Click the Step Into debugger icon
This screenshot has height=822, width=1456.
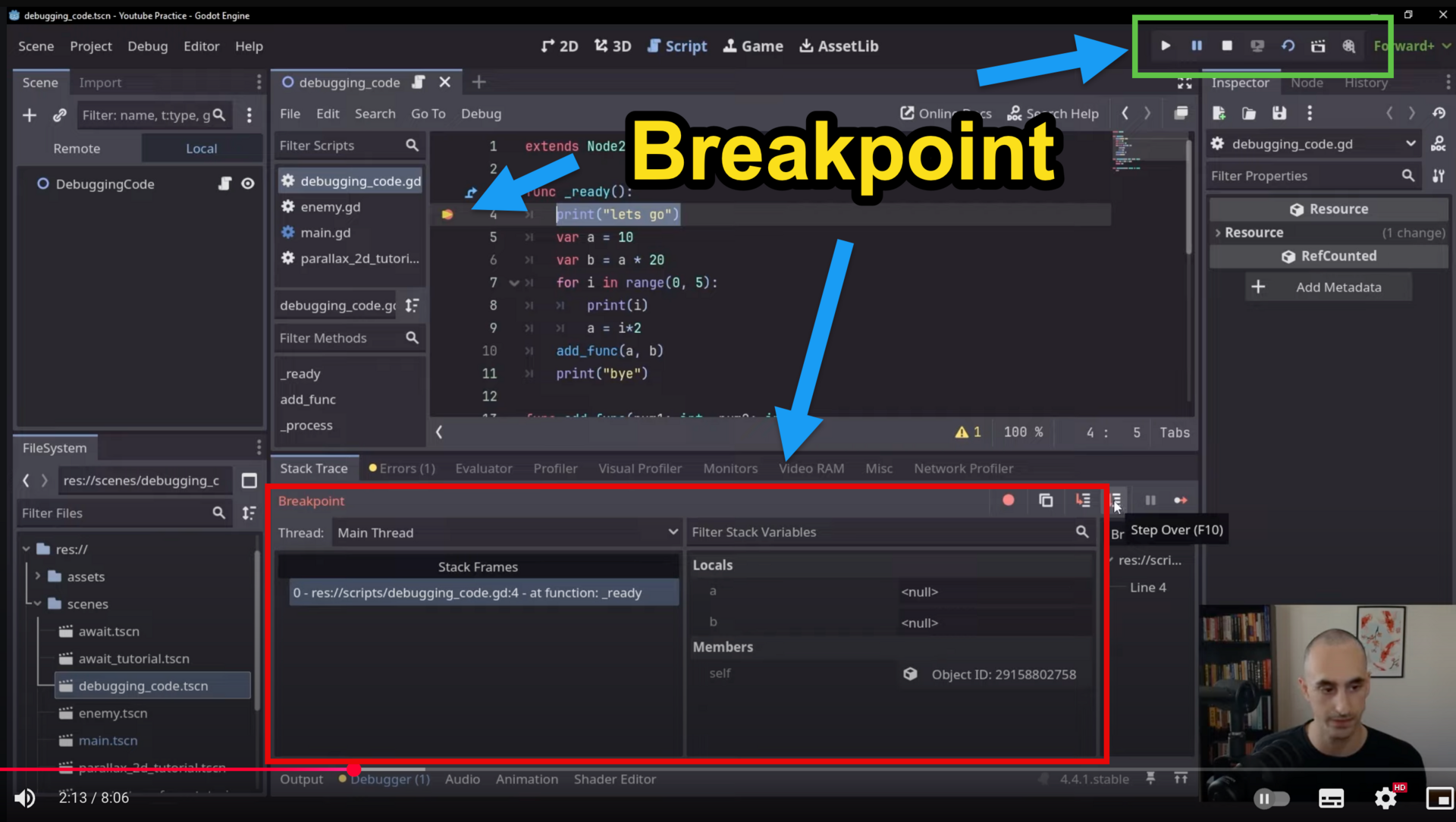pyautogui.click(x=1083, y=500)
